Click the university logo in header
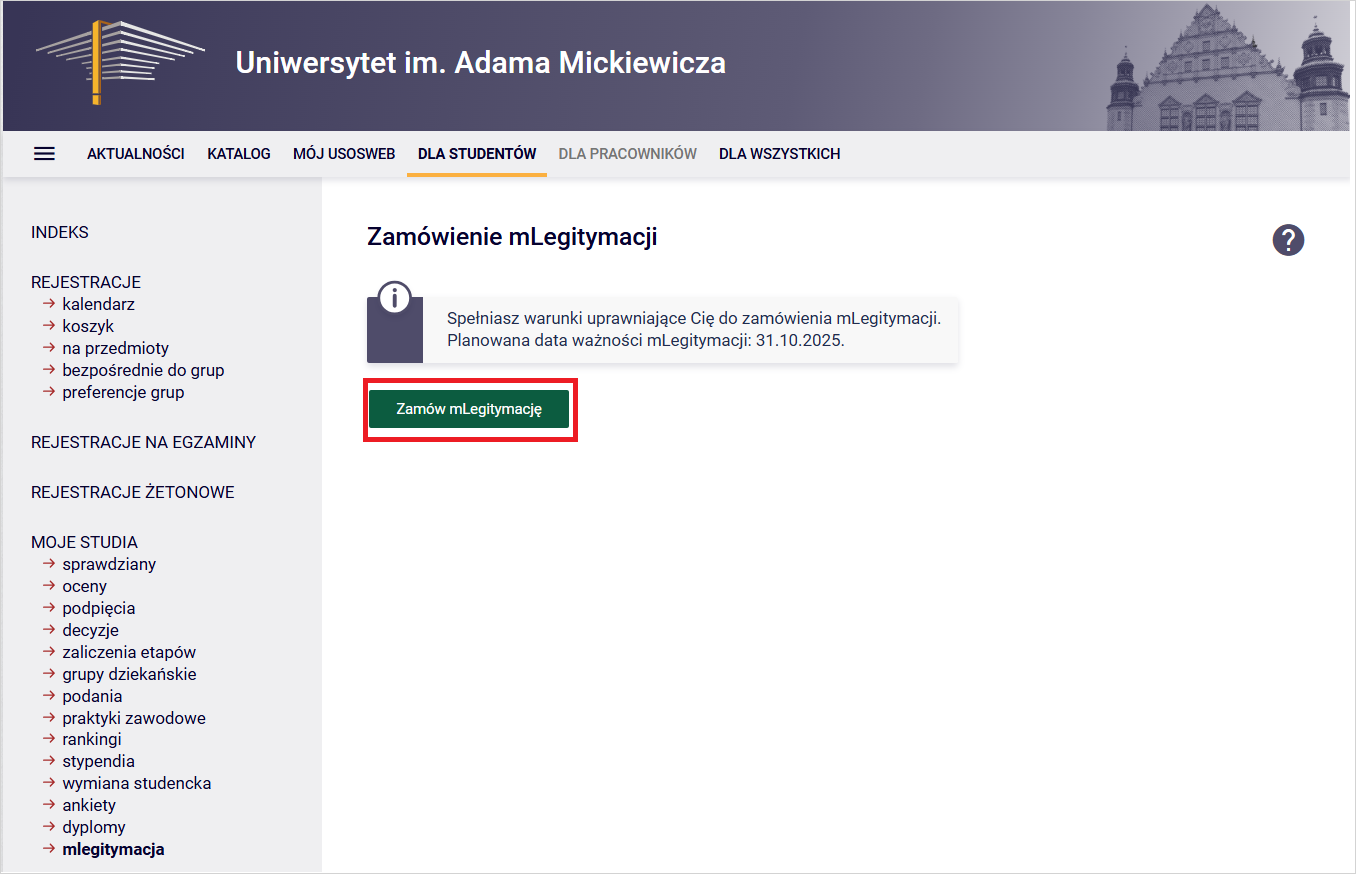The width and height of the screenshot is (1356, 874). pos(120,61)
